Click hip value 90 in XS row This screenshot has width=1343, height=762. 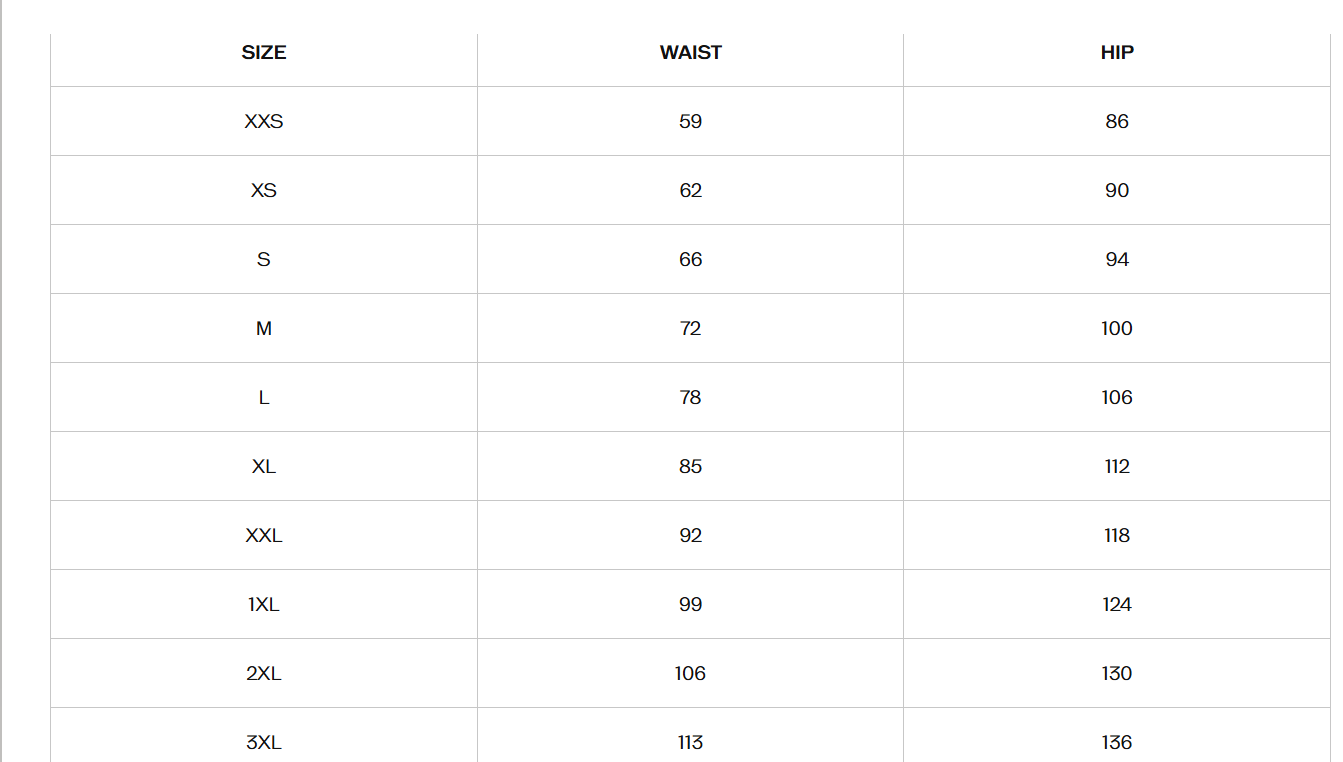point(1117,191)
